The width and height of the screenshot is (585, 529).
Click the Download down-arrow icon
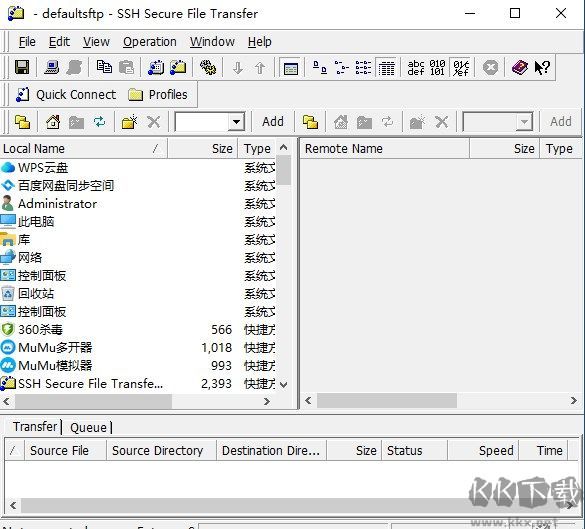coord(238,68)
